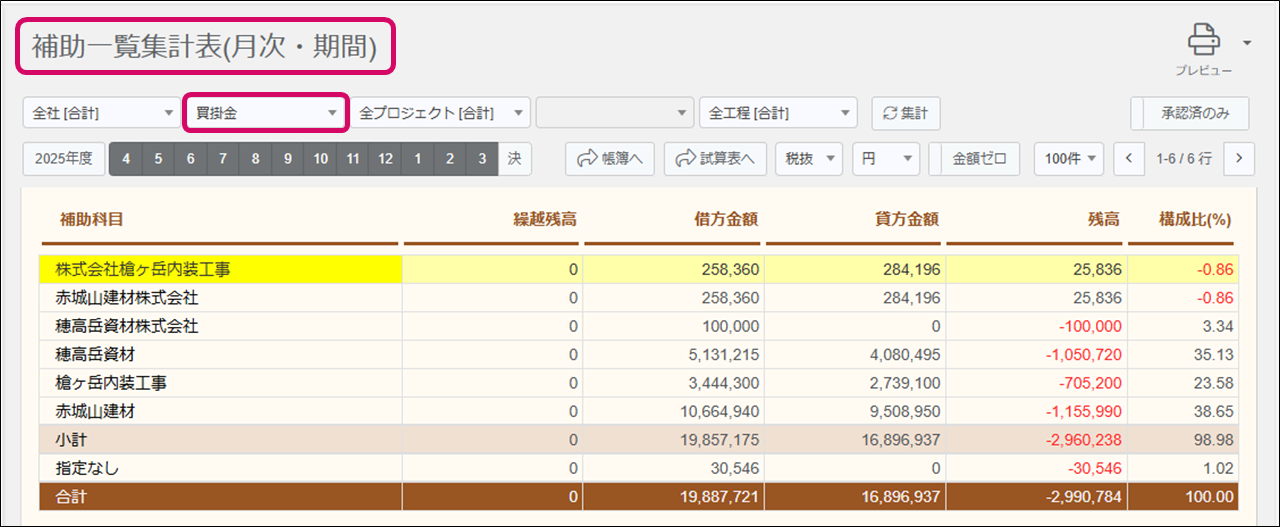Change the 100件 rows per page
Viewport: 1280px width, 527px height.
click(x=1068, y=158)
